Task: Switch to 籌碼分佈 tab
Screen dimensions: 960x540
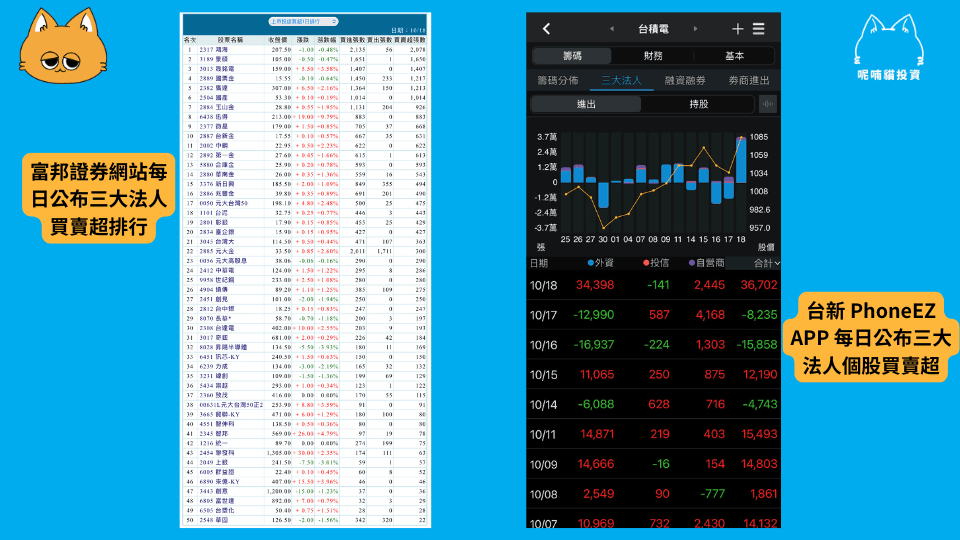Action: pyautogui.click(x=557, y=80)
